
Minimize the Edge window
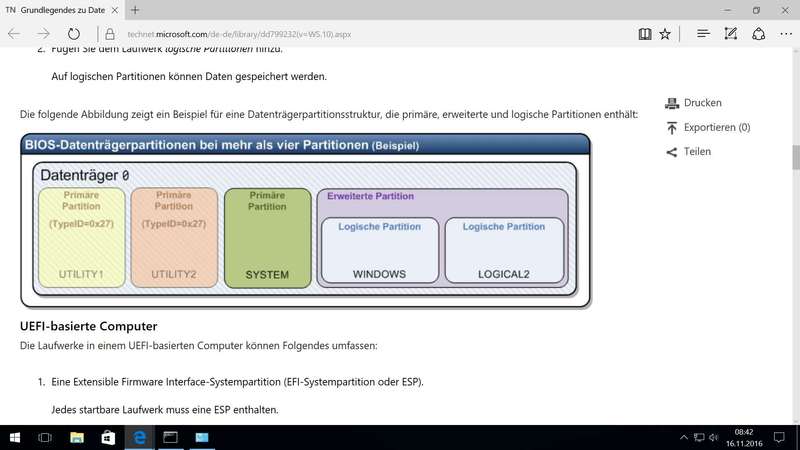[727, 10]
